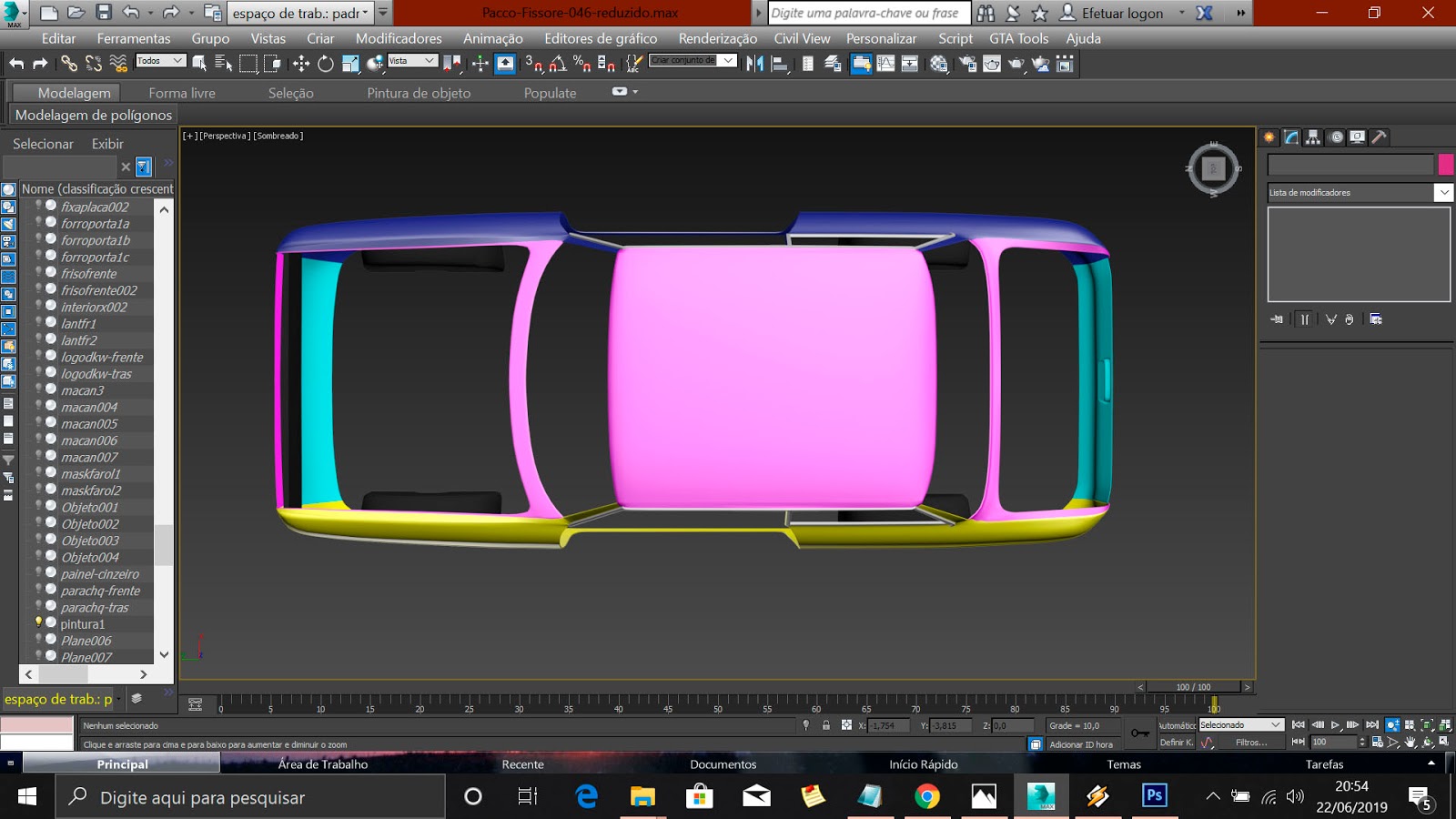The width and height of the screenshot is (1456, 819).
Task: Click the Mirror tool icon
Action: (x=754, y=64)
